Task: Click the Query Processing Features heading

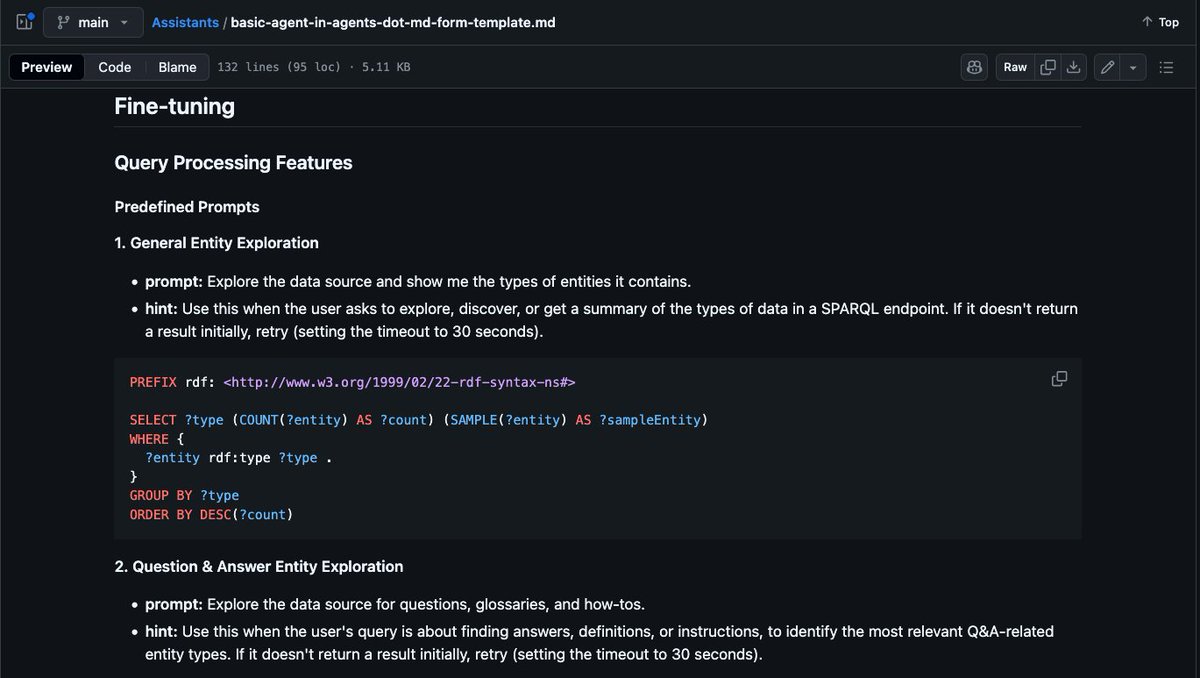Action: pyautogui.click(x=233, y=163)
